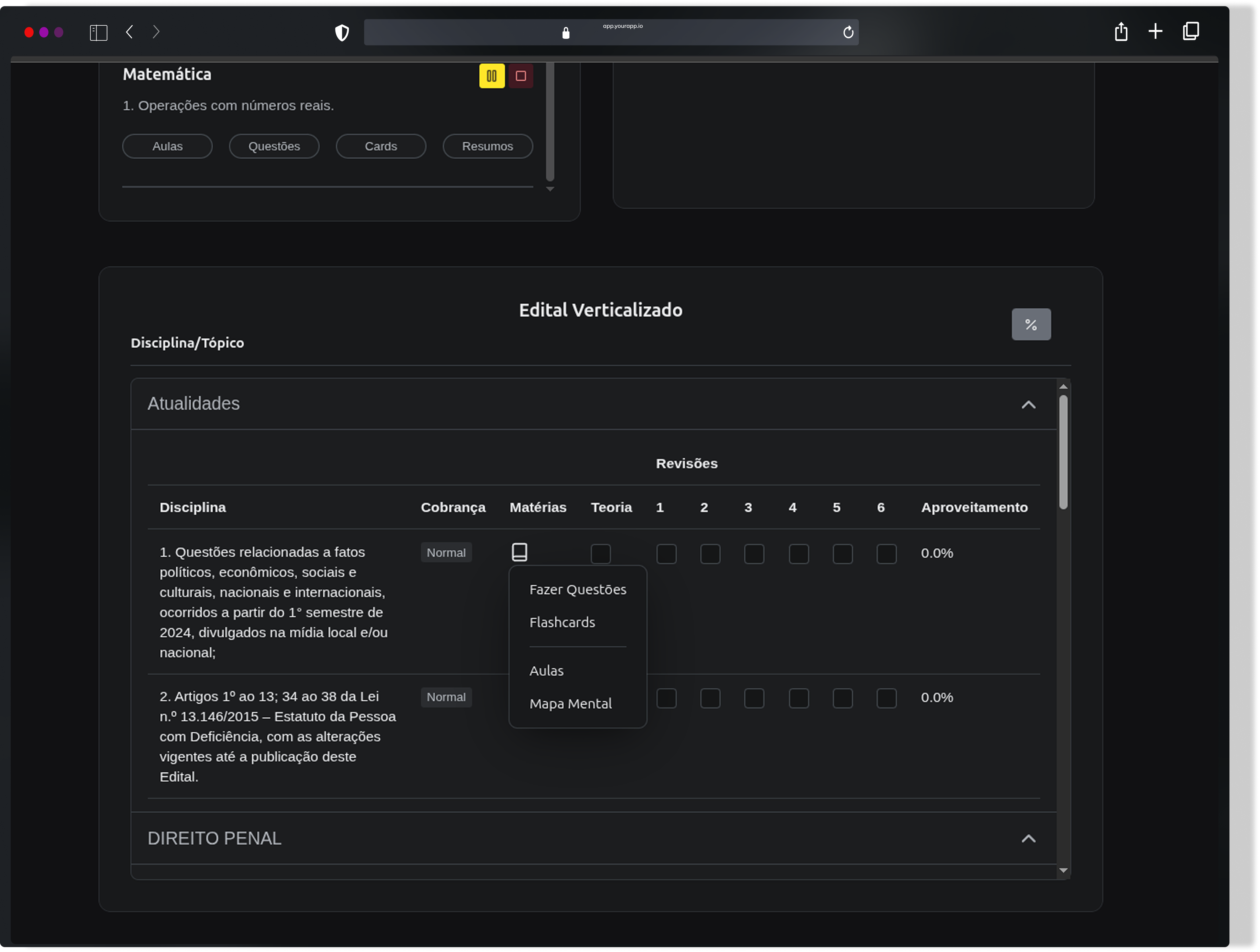The image size is (1260, 952).
Task: Click the Normal badge on topic 1
Action: pos(446,553)
